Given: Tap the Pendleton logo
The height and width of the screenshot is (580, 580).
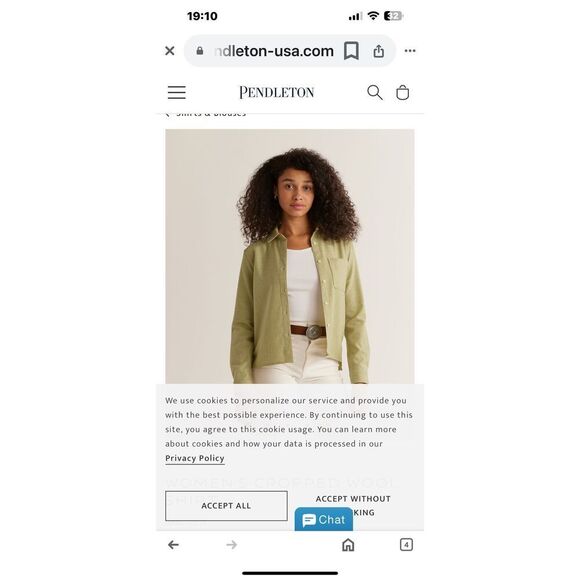Looking at the screenshot, I should [x=277, y=92].
